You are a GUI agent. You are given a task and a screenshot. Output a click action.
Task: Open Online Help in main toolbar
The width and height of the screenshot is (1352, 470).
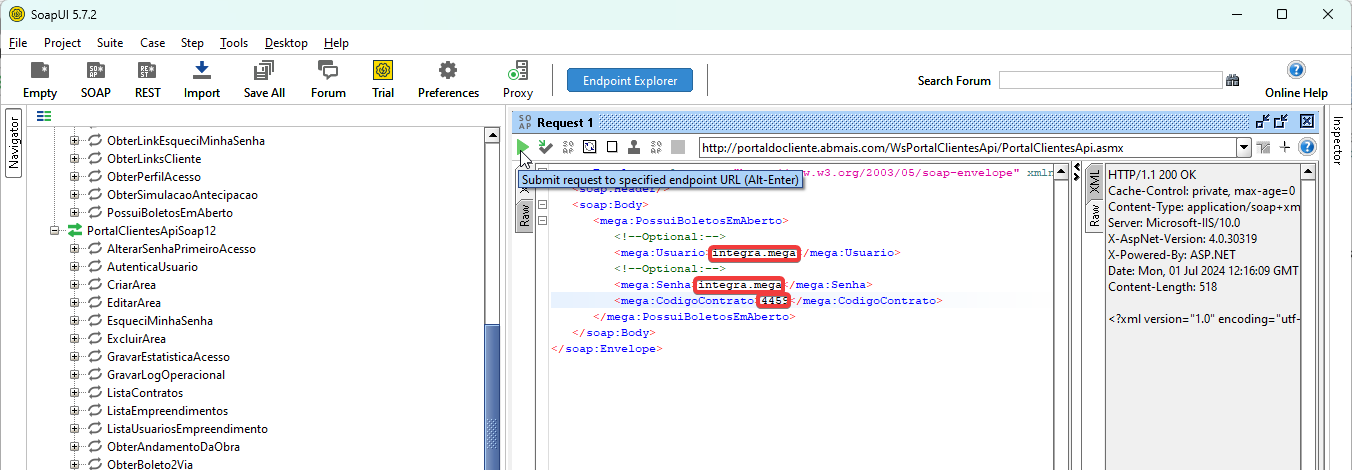(x=1296, y=80)
